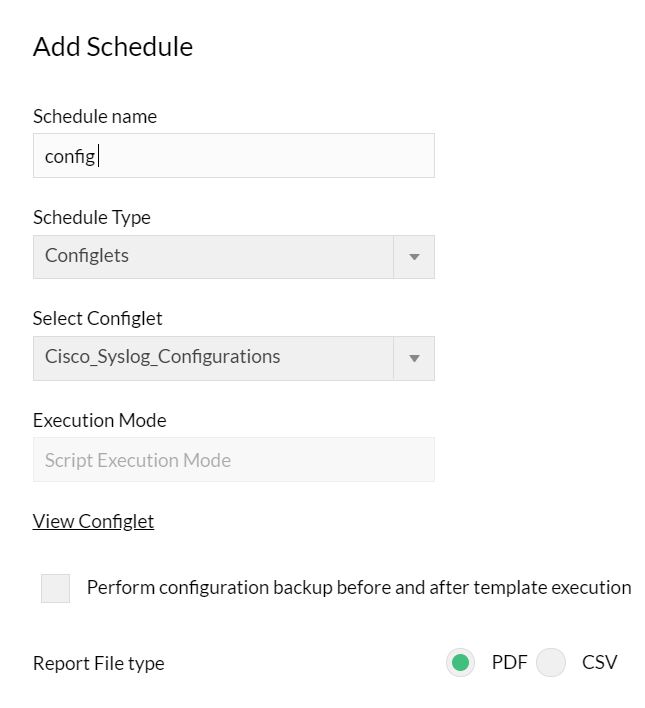The height and width of the screenshot is (708, 645).
Task: Click the Cisco_Syslog_Configurations selection box
Action: (x=213, y=358)
